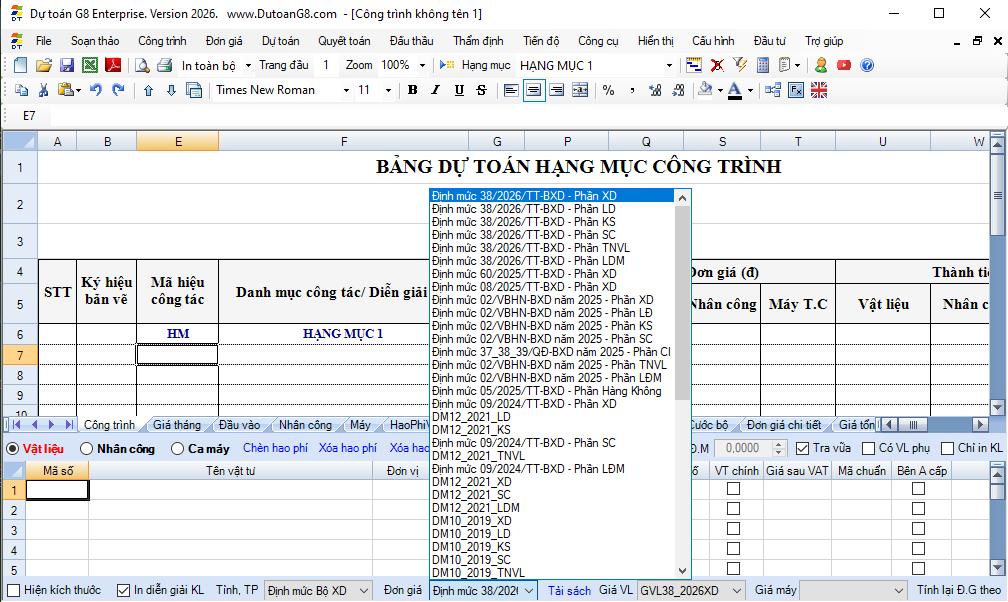1008x602 pixels.
Task: Open a project with the folder icon
Action: tap(44, 65)
